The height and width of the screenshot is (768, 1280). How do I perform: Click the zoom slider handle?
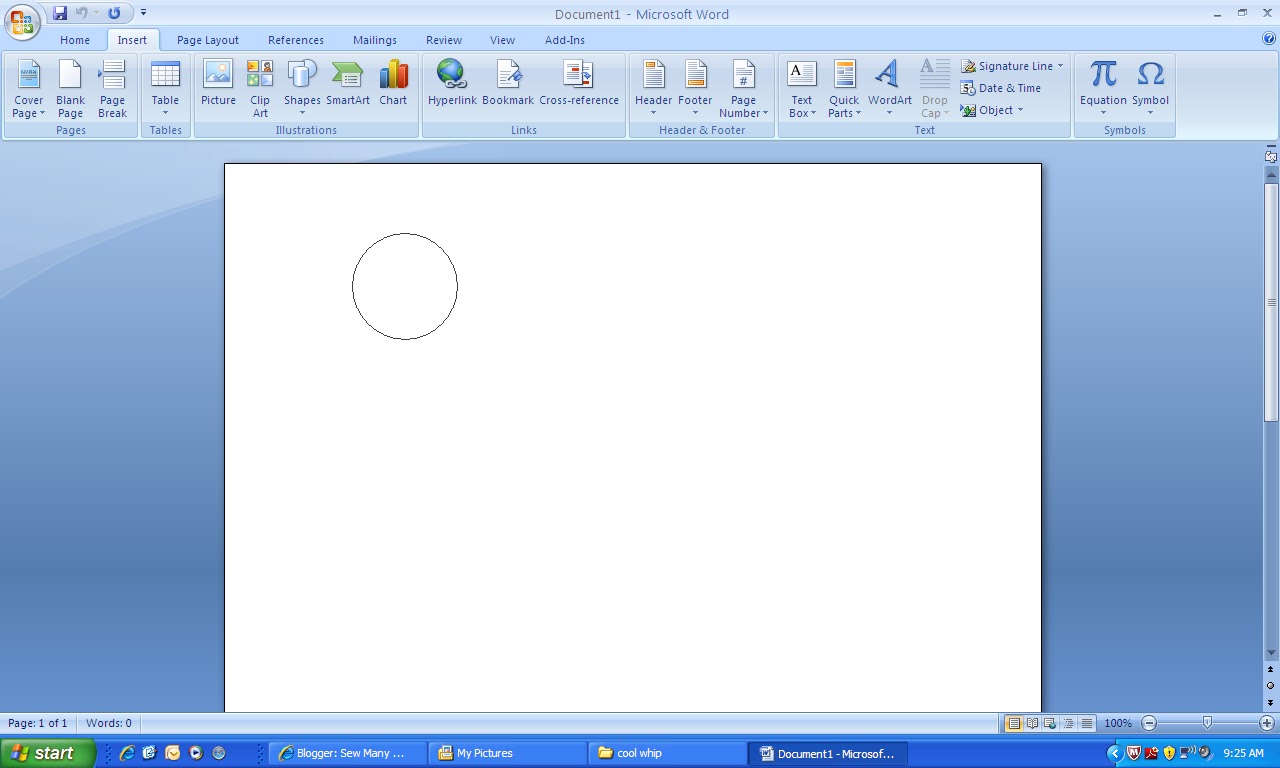1207,723
